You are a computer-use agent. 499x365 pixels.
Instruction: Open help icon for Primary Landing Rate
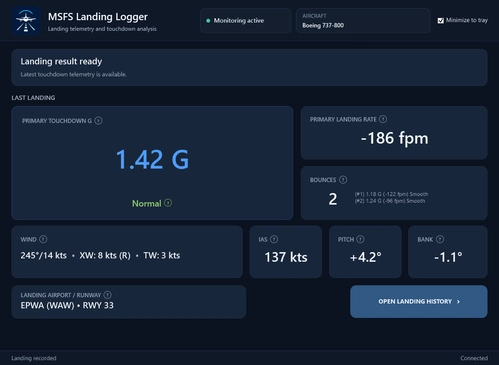click(383, 119)
